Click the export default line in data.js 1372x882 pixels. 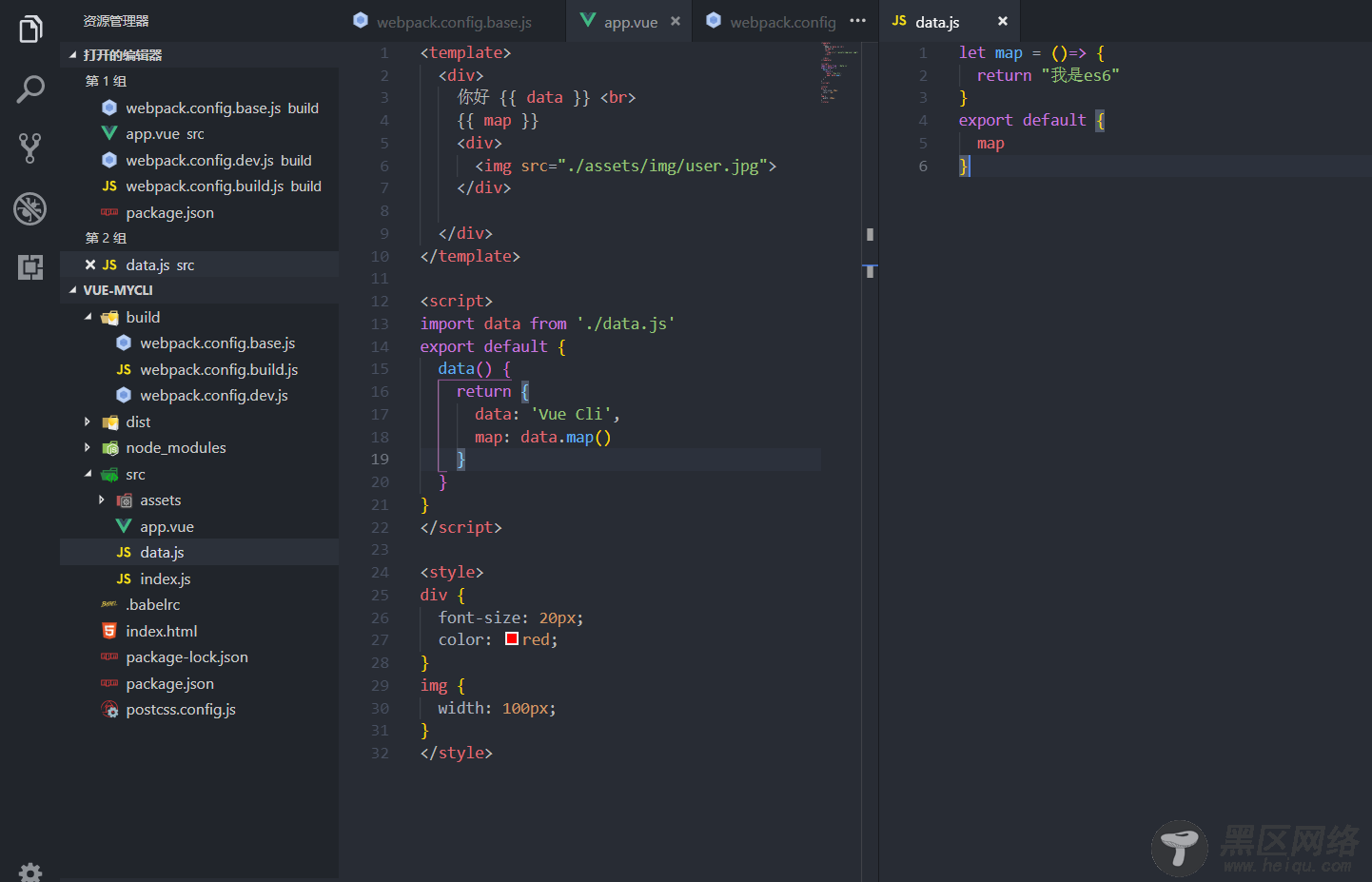[1031, 120]
